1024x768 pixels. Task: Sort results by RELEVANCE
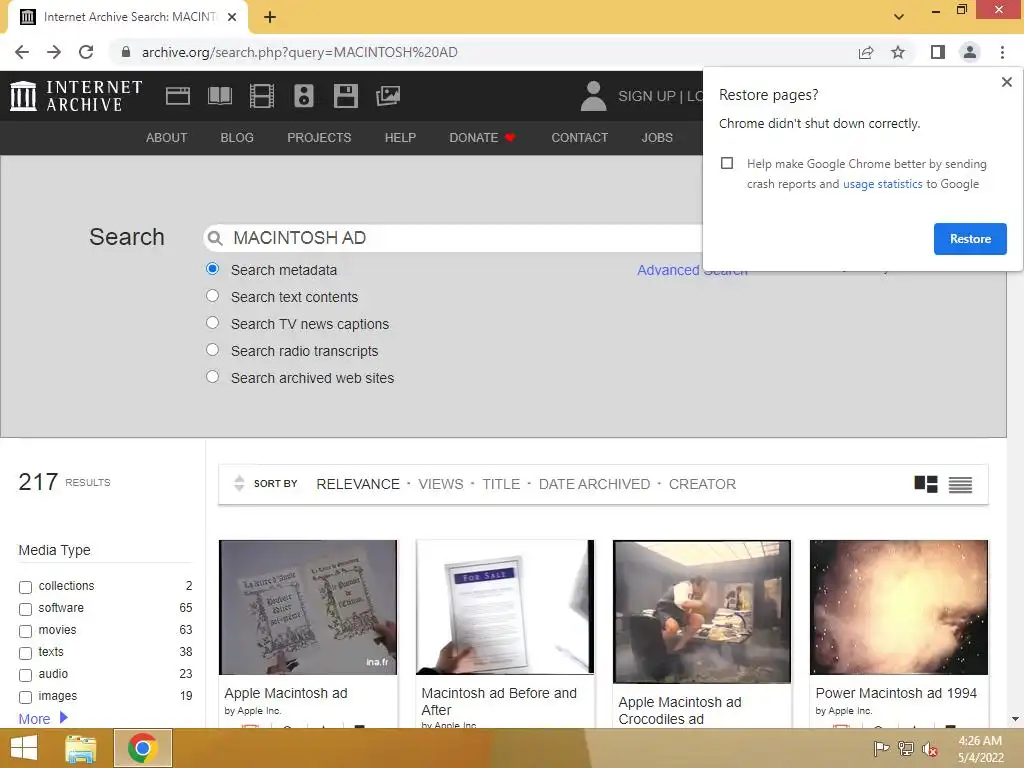(x=358, y=484)
